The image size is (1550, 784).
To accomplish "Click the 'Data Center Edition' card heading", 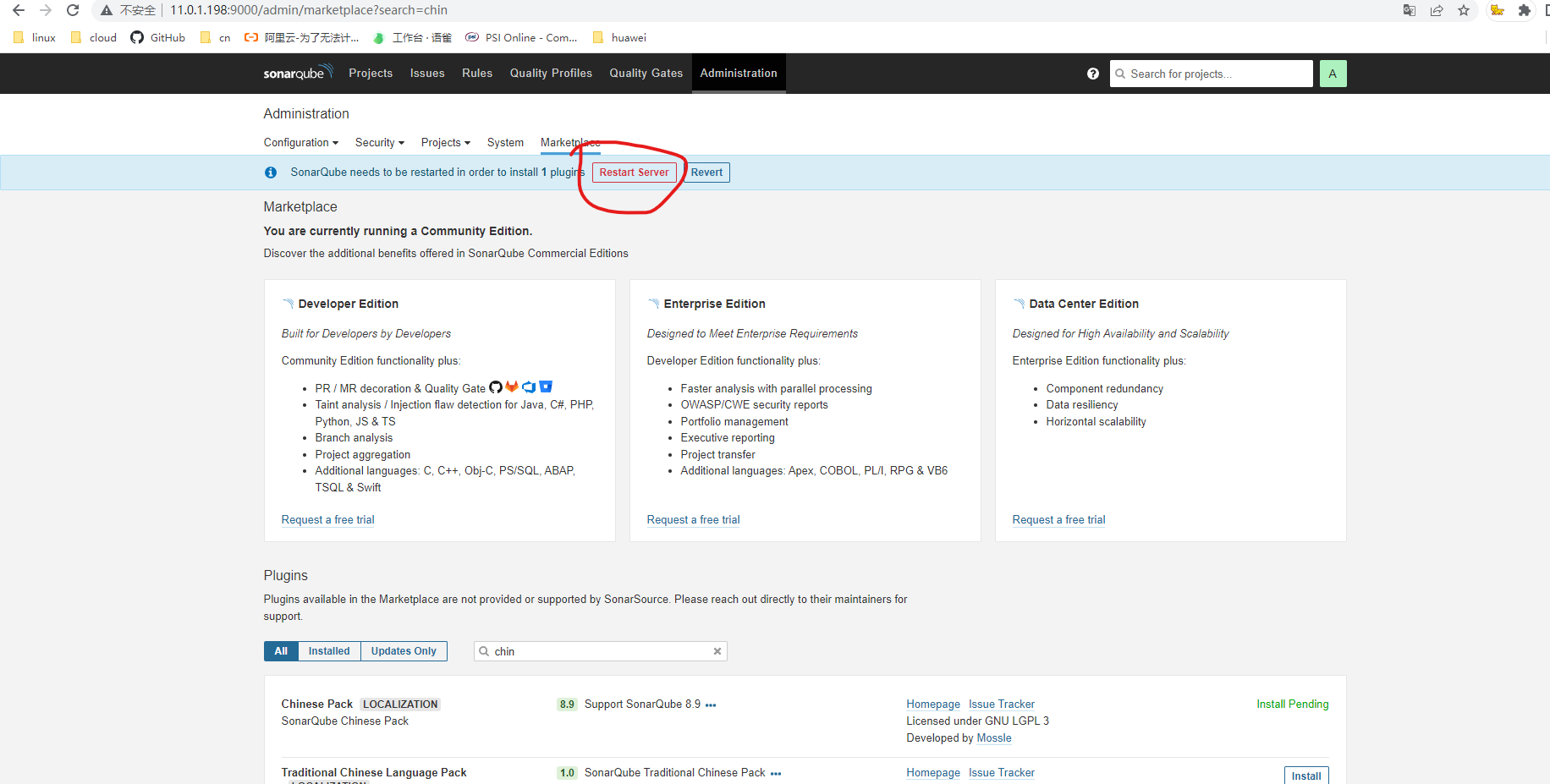I will 1084,304.
